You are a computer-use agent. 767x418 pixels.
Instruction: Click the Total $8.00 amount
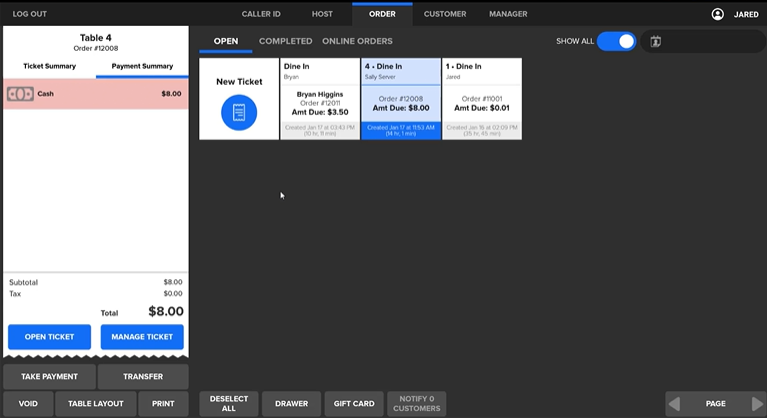click(x=166, y=311)
